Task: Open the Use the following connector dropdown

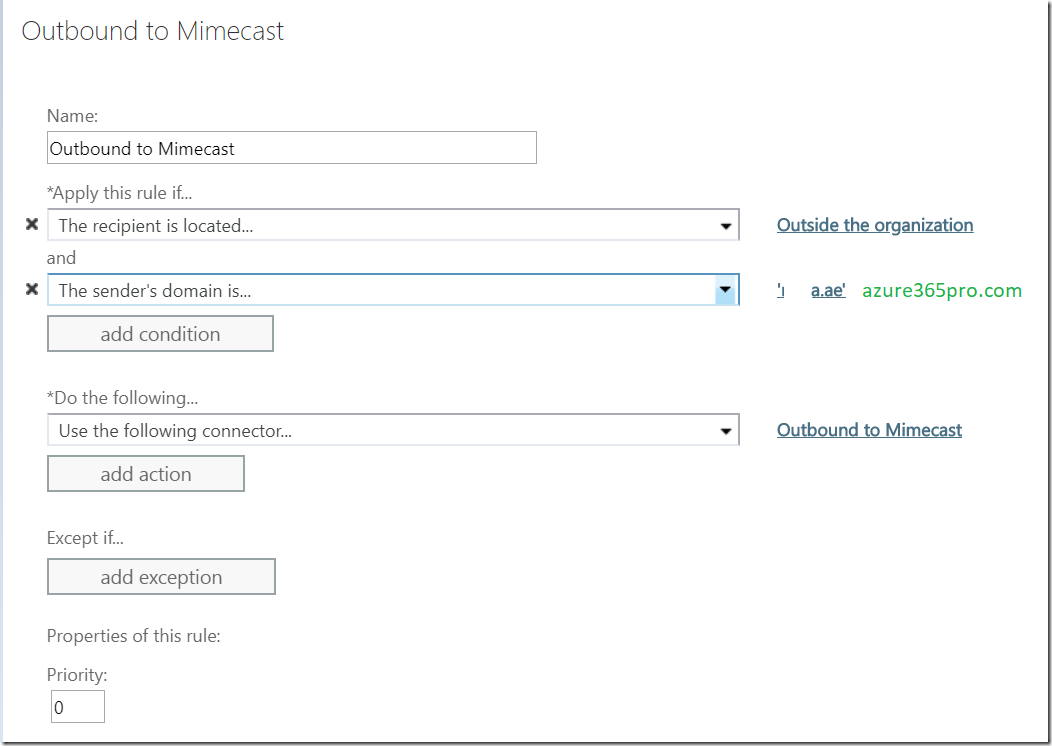Action: pos(393,430)
